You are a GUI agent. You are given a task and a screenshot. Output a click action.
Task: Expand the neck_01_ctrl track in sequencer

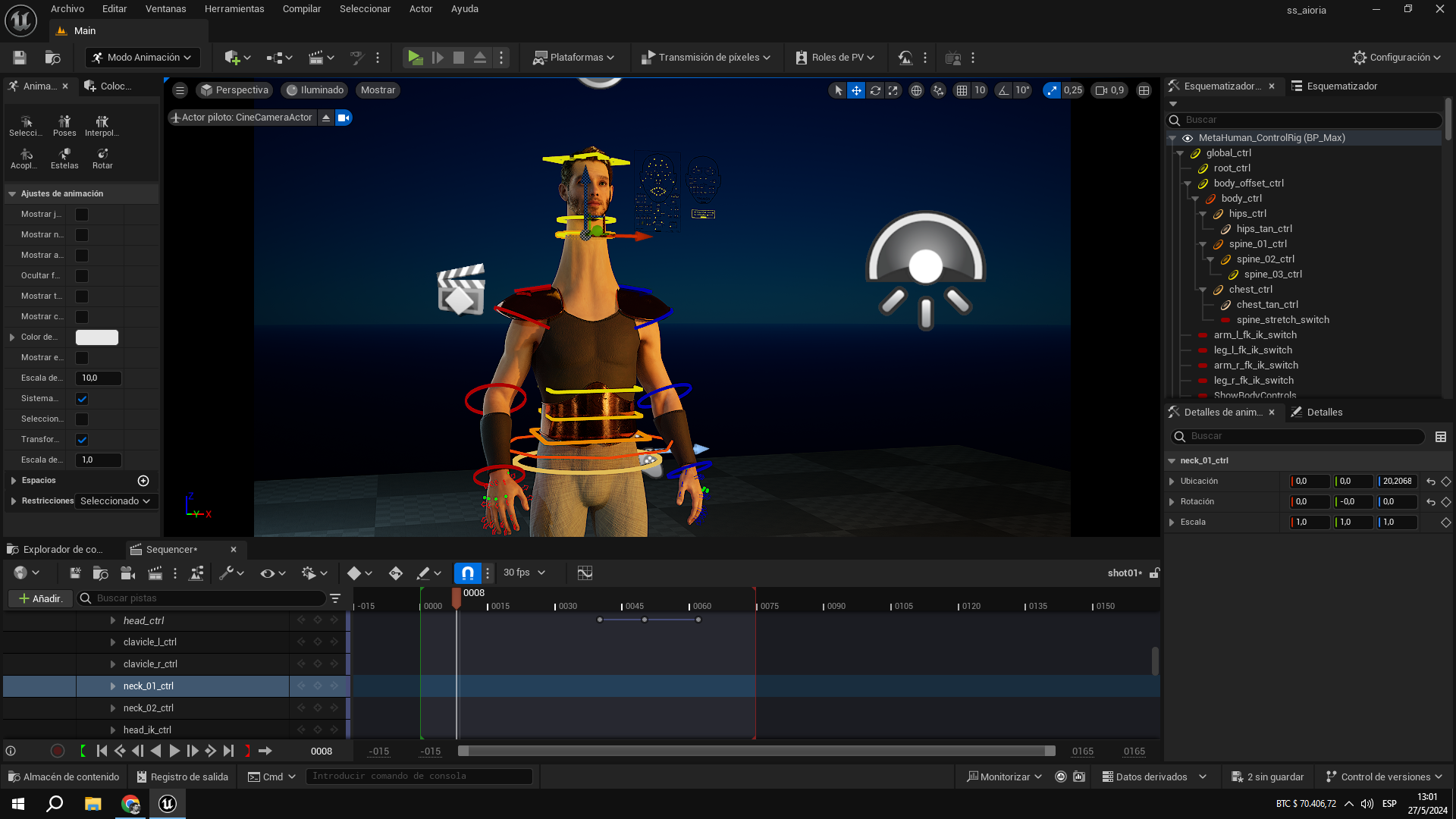(113, 686)
